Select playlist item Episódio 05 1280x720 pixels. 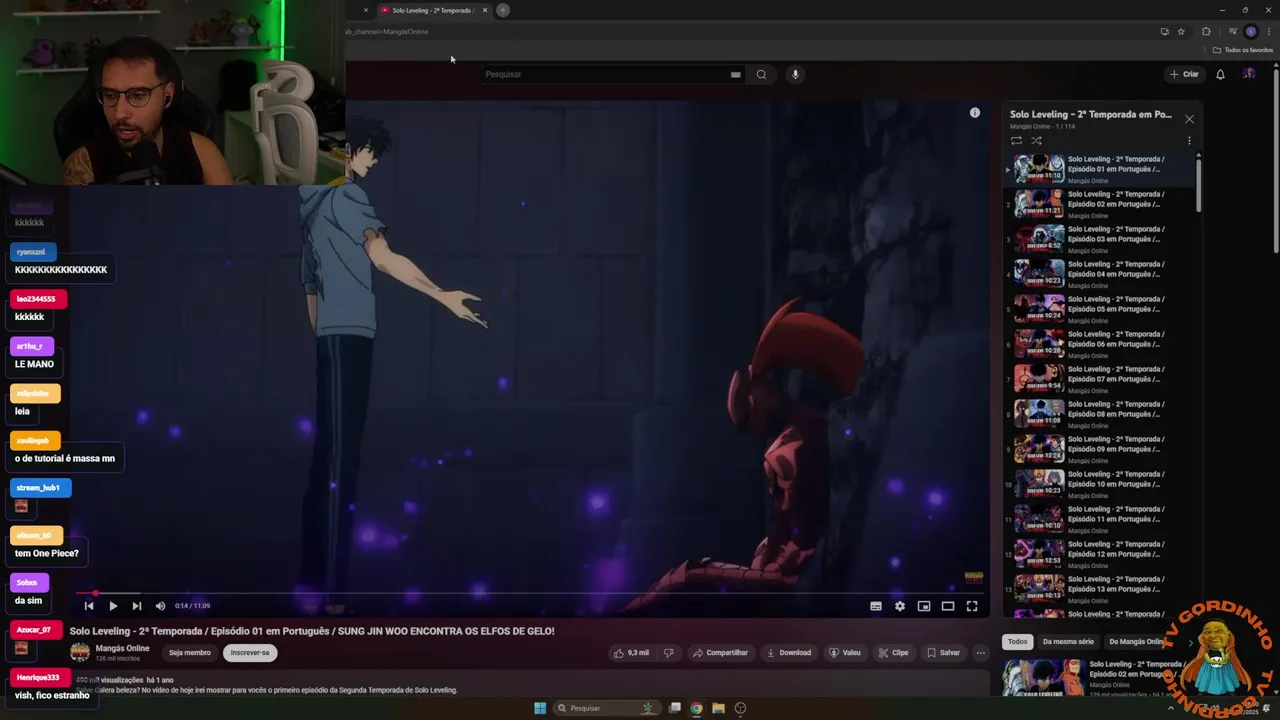pos(1100,308)
